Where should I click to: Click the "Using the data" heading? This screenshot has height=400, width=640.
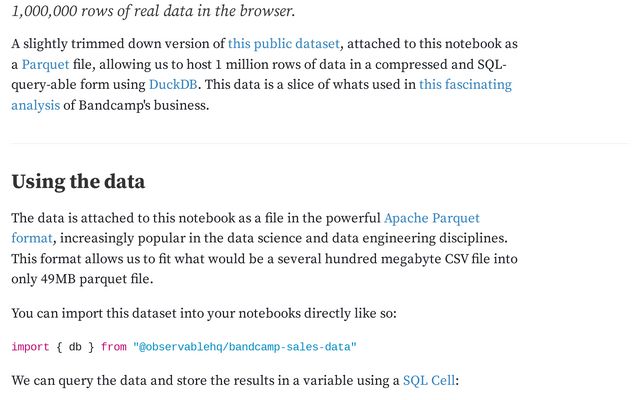coord(78,182)
